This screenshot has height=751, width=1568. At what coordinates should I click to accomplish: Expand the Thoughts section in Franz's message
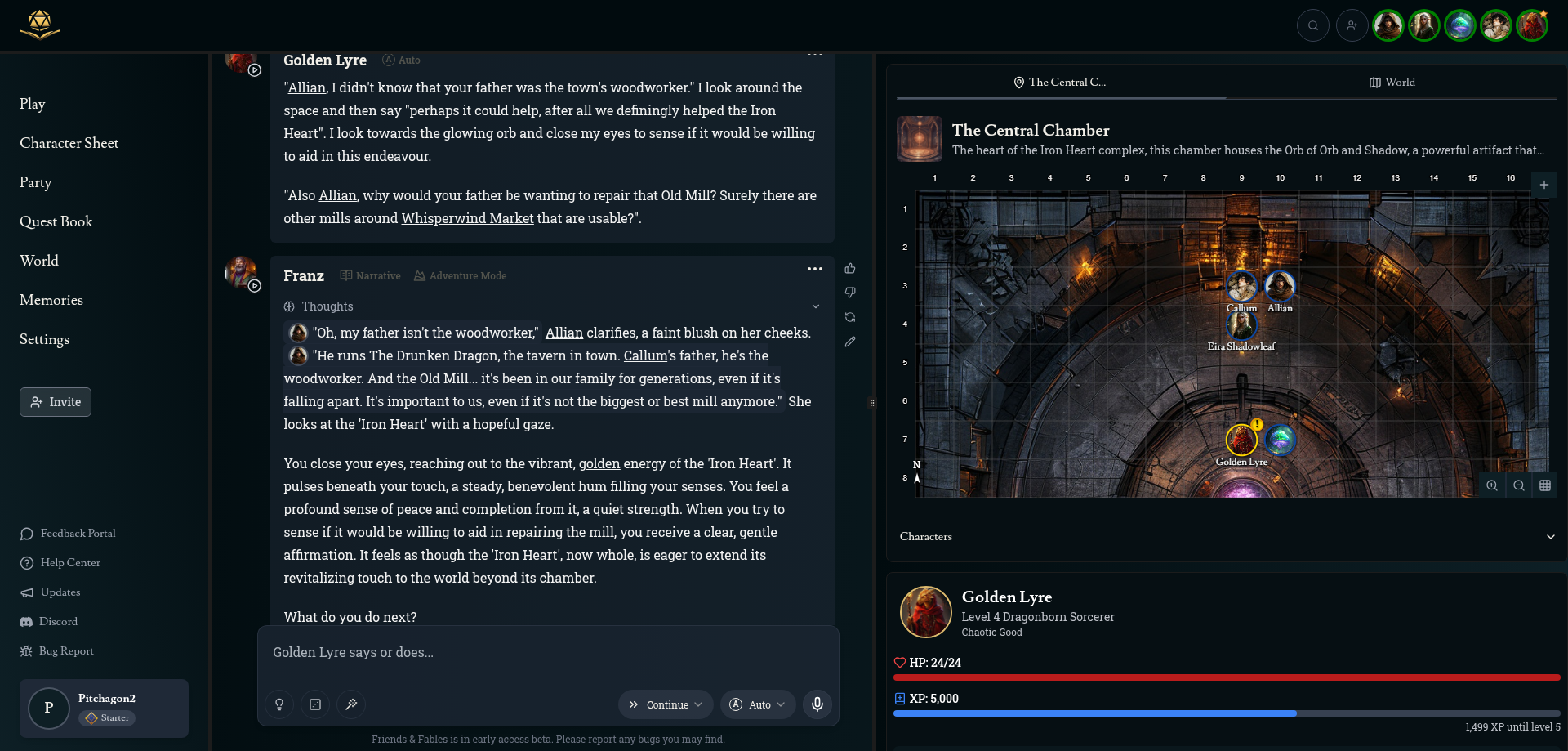(815, 306)
